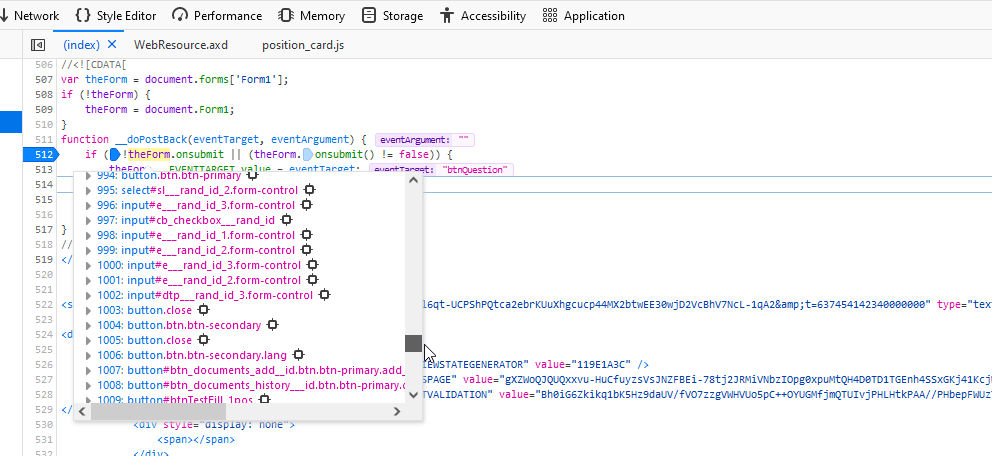Reveal item 1003 button.close in inspector icon
The image size is (992, 456).
tap(202, 310)
